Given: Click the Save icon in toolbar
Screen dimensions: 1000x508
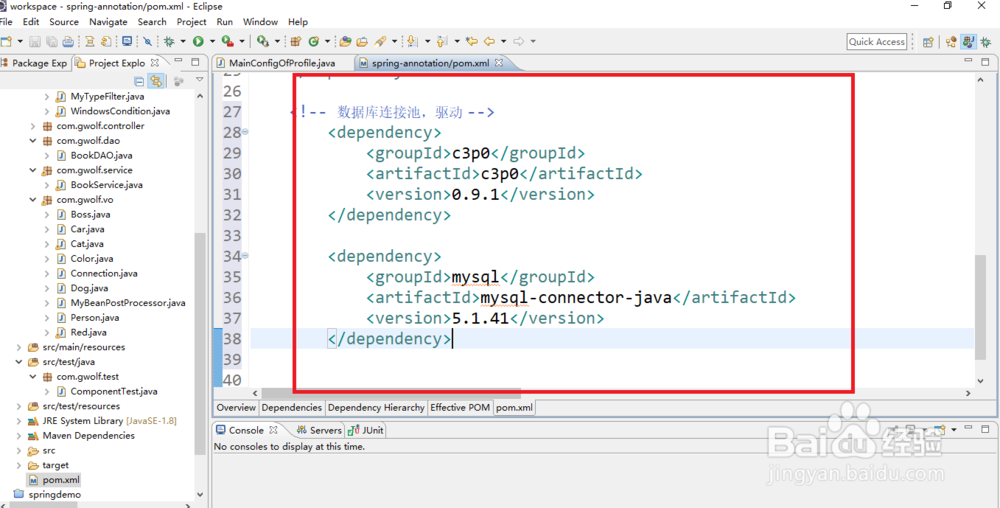Looking at the screenshot, I should pos(35,41).
